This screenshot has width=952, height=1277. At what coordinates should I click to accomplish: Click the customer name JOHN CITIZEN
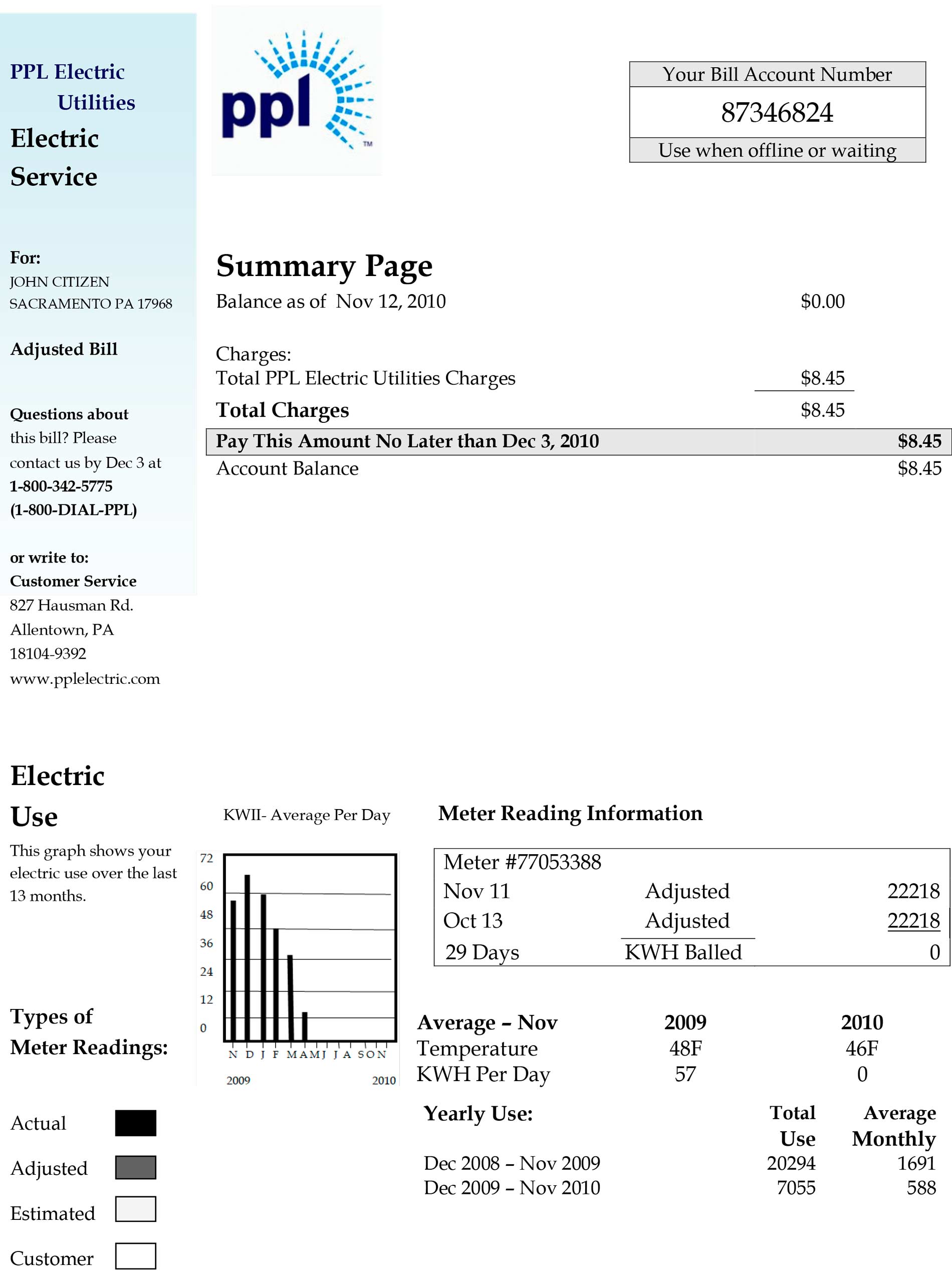[59, 282]
